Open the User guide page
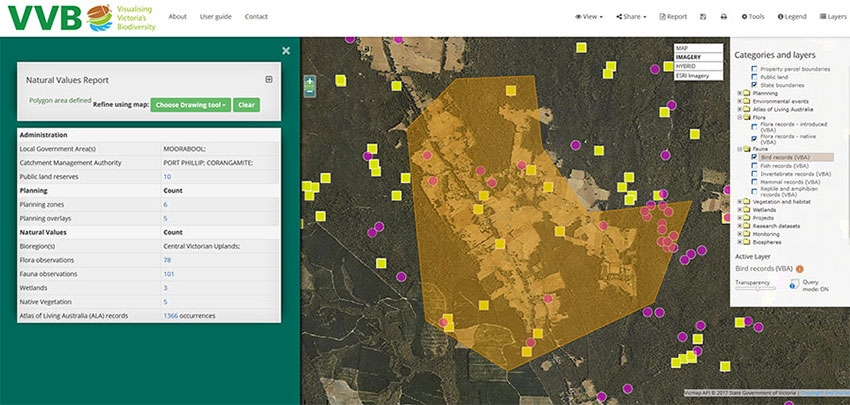 pyautogui.click(x=215, y=17)
